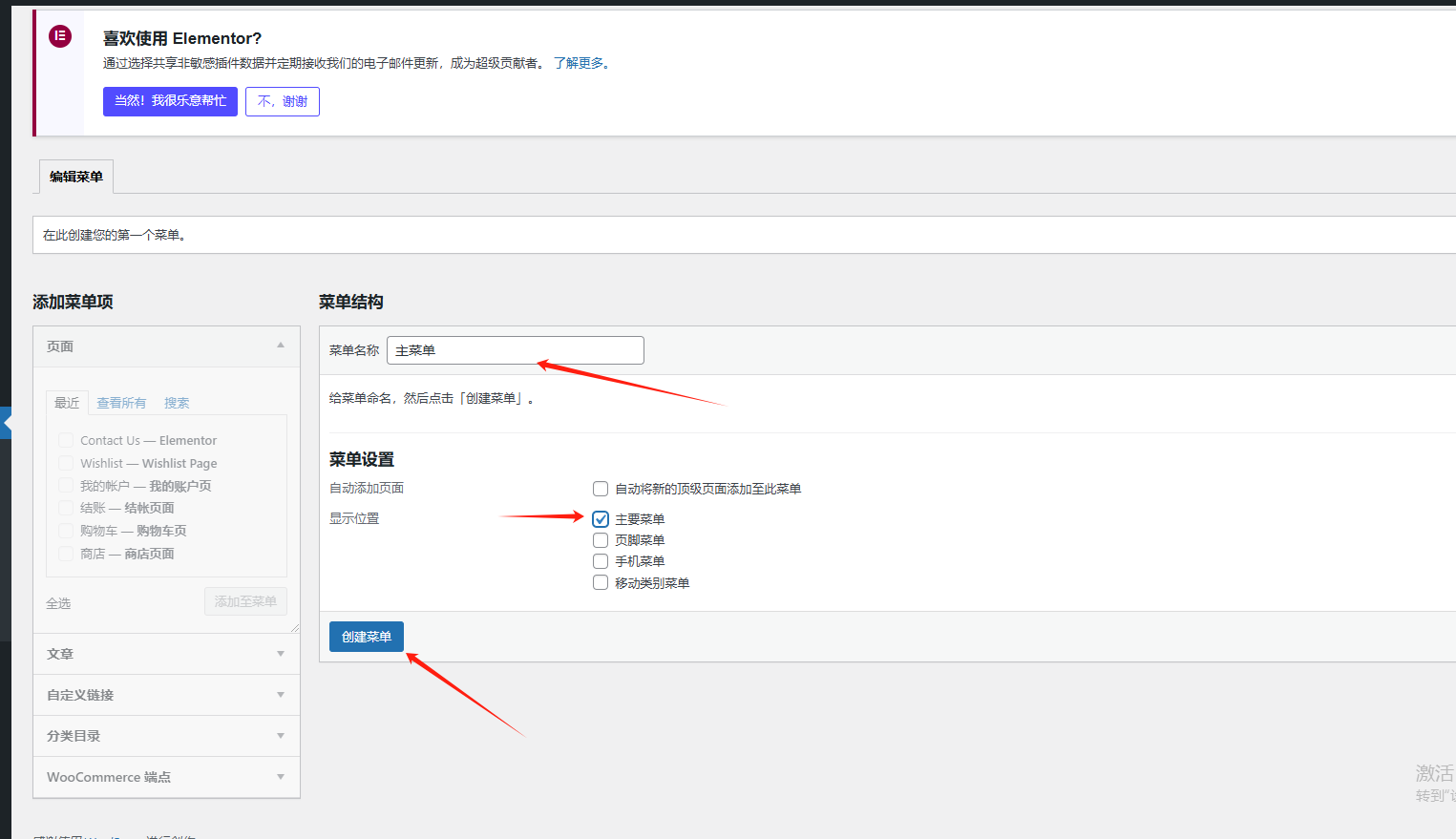1456x839 pixels.
Task: Expand the 文章 section
Action: pyautogui.click(x=281, y=653)
